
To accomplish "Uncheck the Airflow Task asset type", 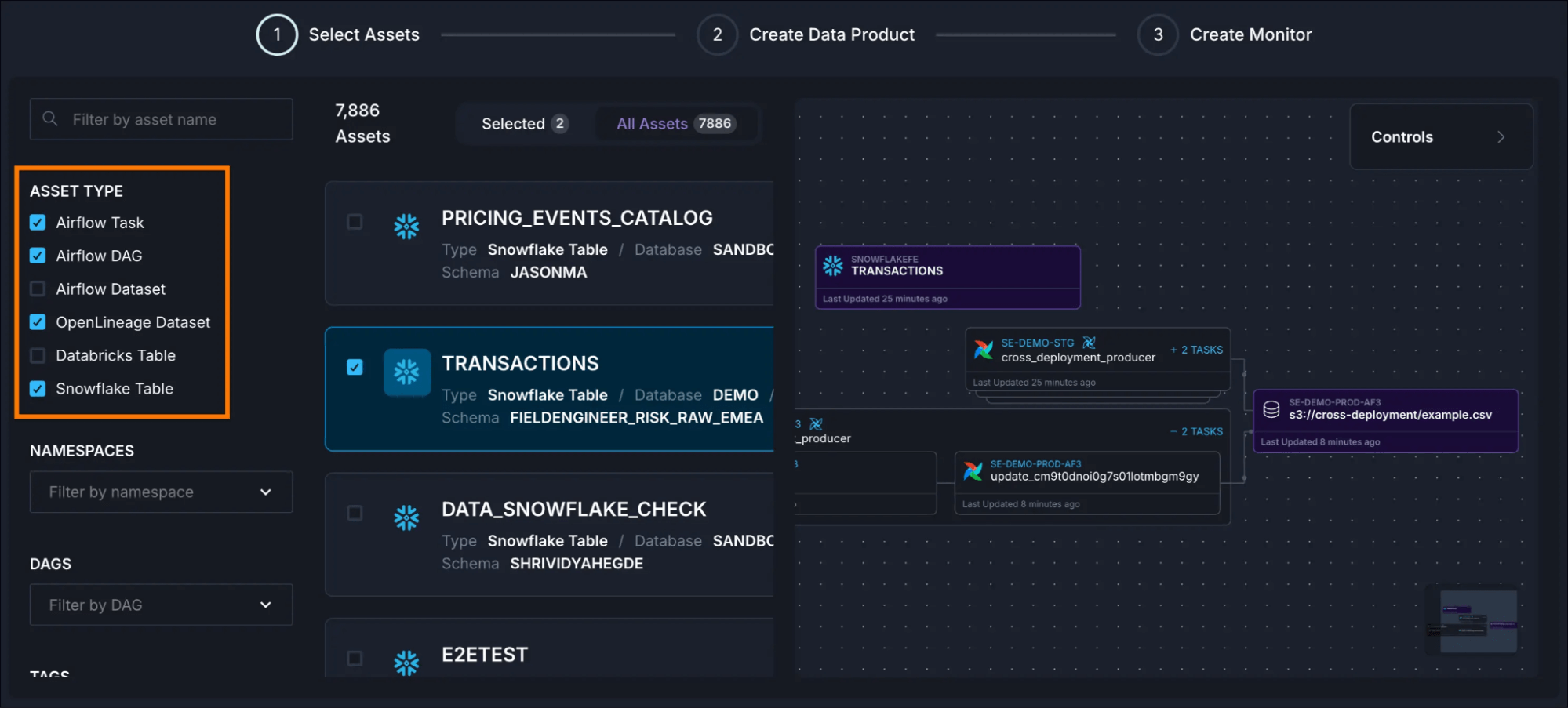I will (38, 223).
